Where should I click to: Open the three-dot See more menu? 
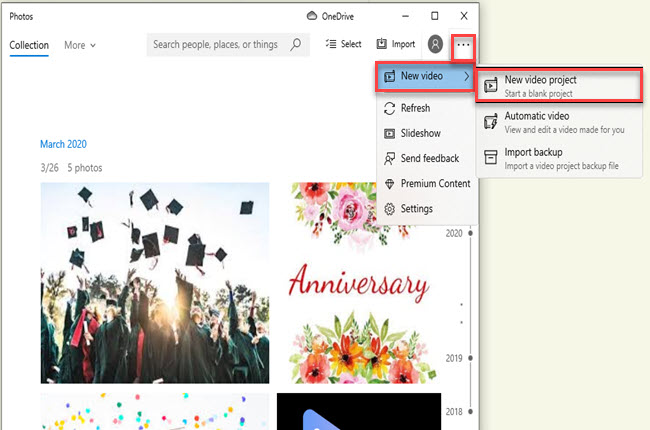click(x=463, y=45)
